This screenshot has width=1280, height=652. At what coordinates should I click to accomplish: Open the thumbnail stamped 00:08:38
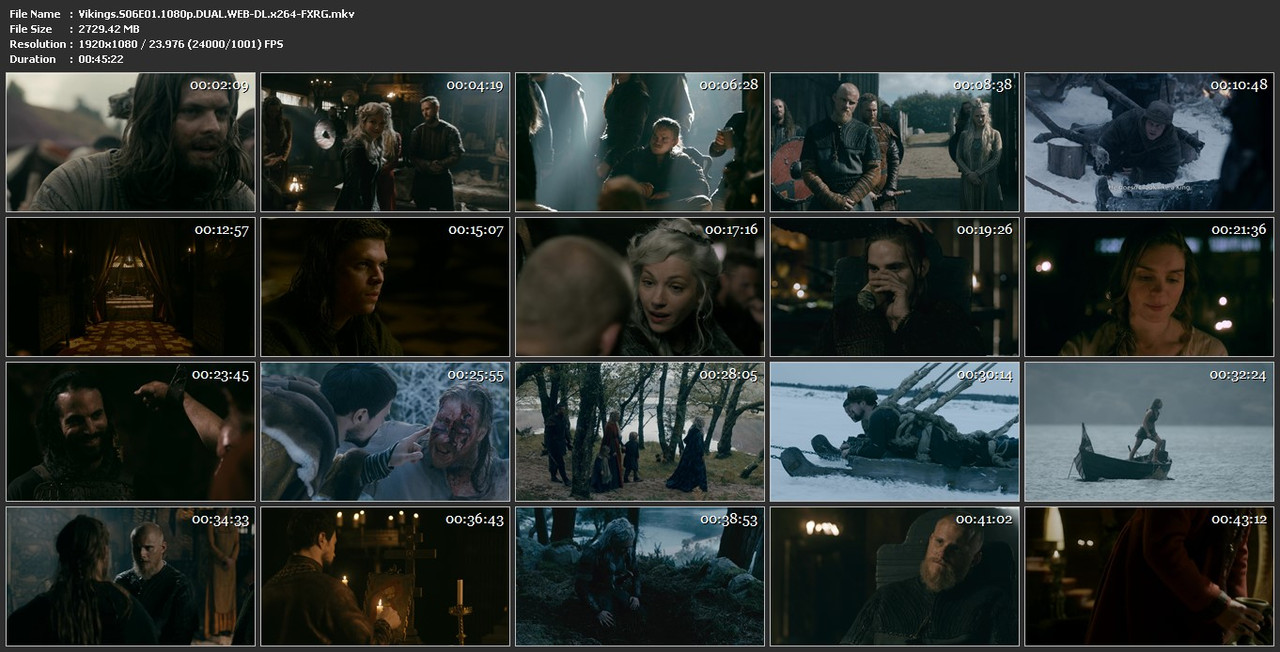895,142
